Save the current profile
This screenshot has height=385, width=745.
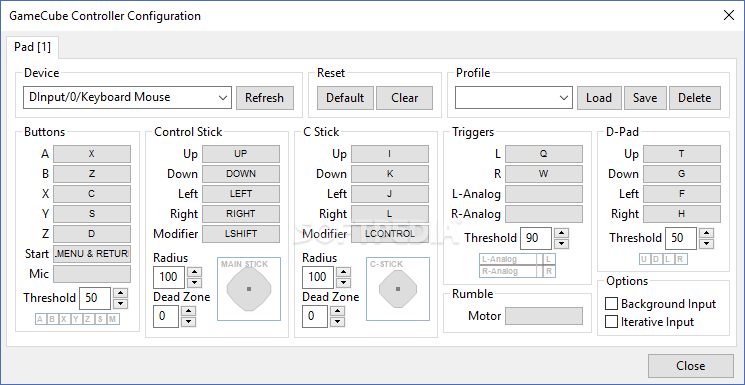click(x=645, y=98)
